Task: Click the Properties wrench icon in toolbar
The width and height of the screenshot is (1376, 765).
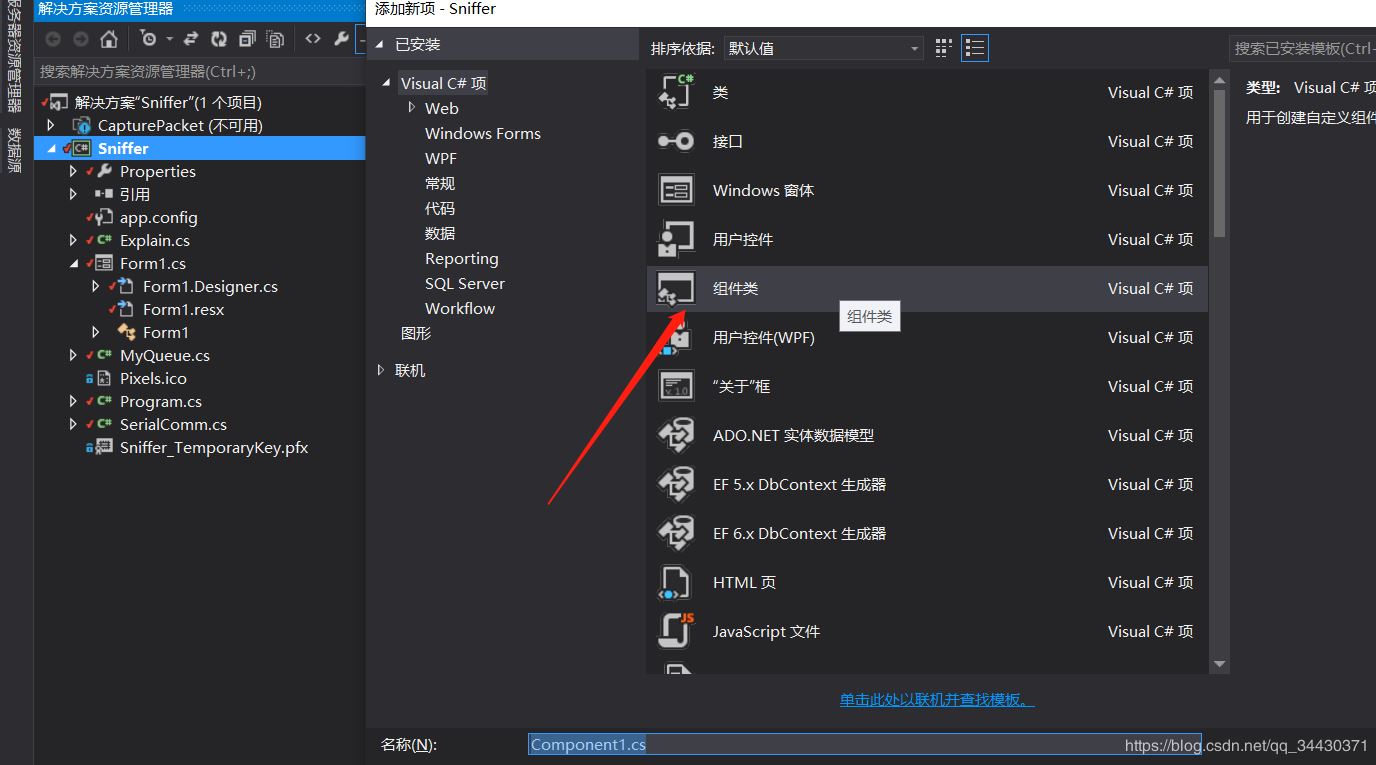Action: pos(341,39)
